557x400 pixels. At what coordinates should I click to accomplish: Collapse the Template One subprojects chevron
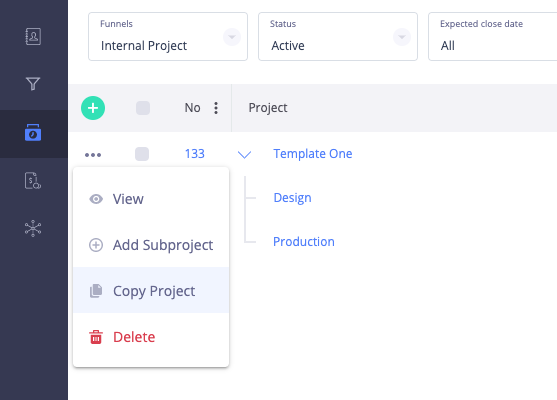(x=244, y=155)
